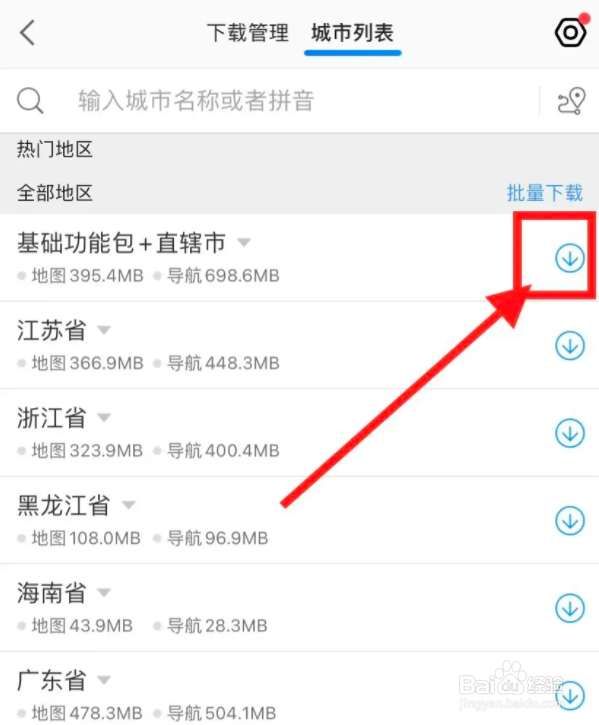Download the 黑龙江省 offline map
Screen dimensions: 599x725
tap(569, 521)
